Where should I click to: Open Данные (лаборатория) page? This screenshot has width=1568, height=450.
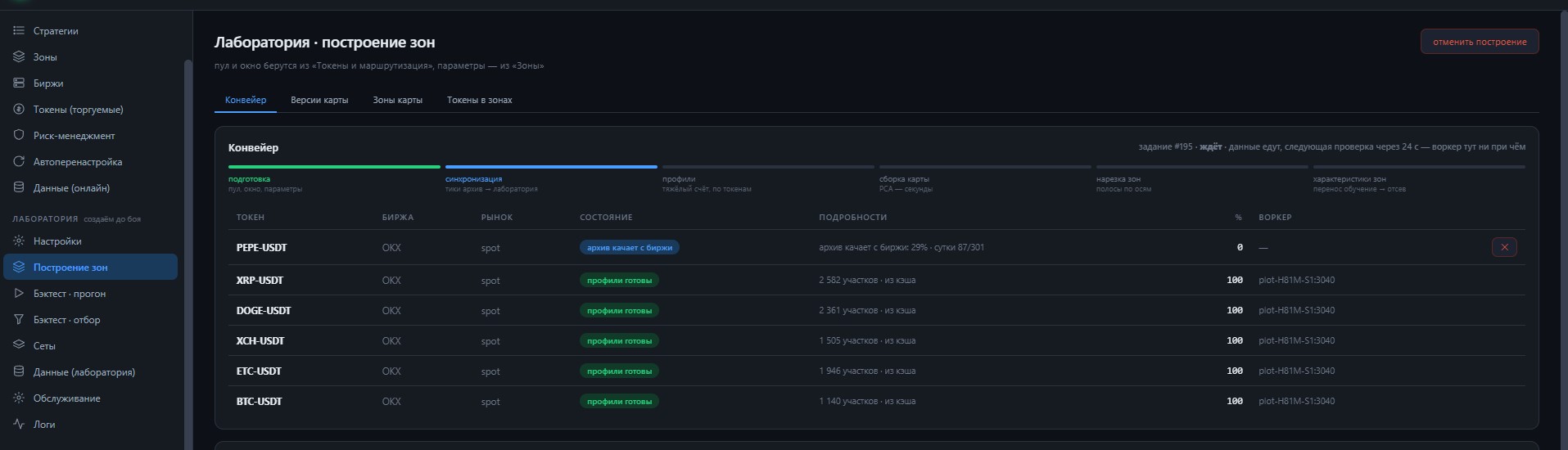90,372
